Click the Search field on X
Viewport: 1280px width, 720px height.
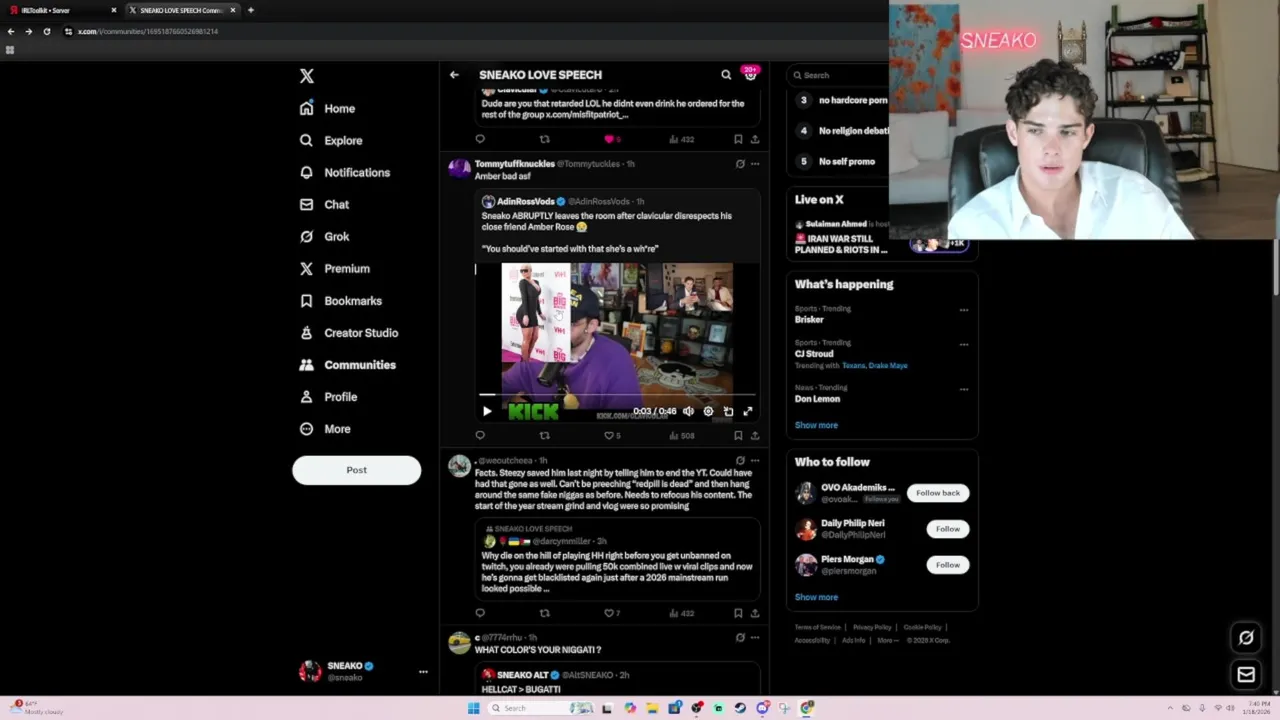click(838, 75)
